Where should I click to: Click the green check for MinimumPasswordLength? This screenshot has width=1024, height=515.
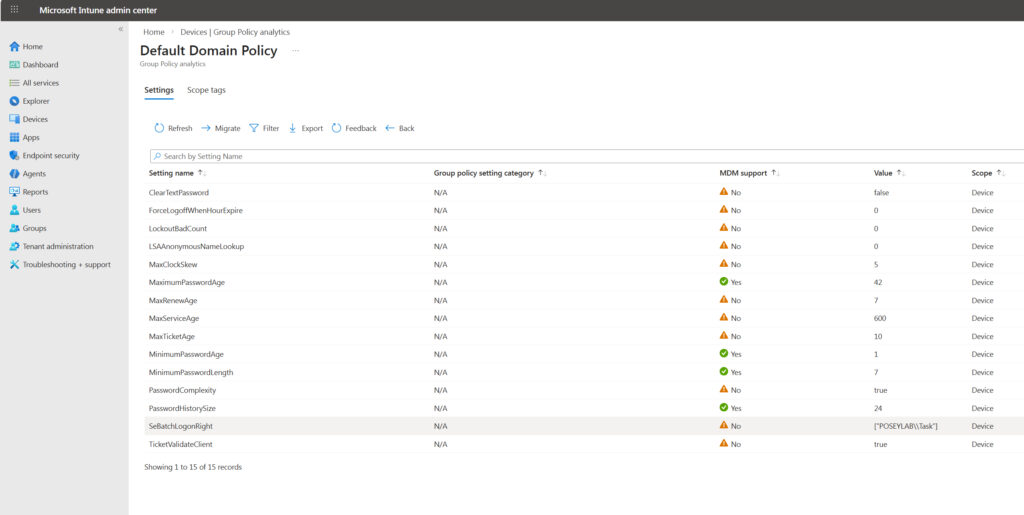pos(724,371)
